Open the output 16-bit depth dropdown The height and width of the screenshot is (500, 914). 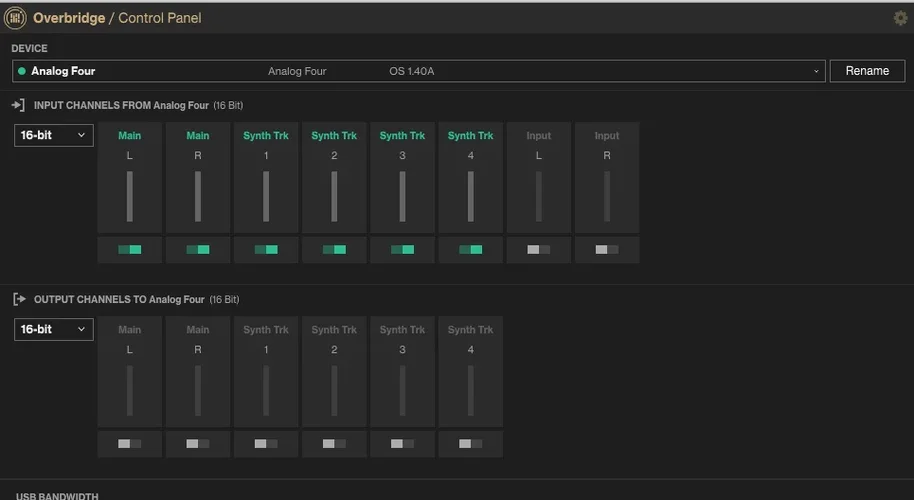54,329
